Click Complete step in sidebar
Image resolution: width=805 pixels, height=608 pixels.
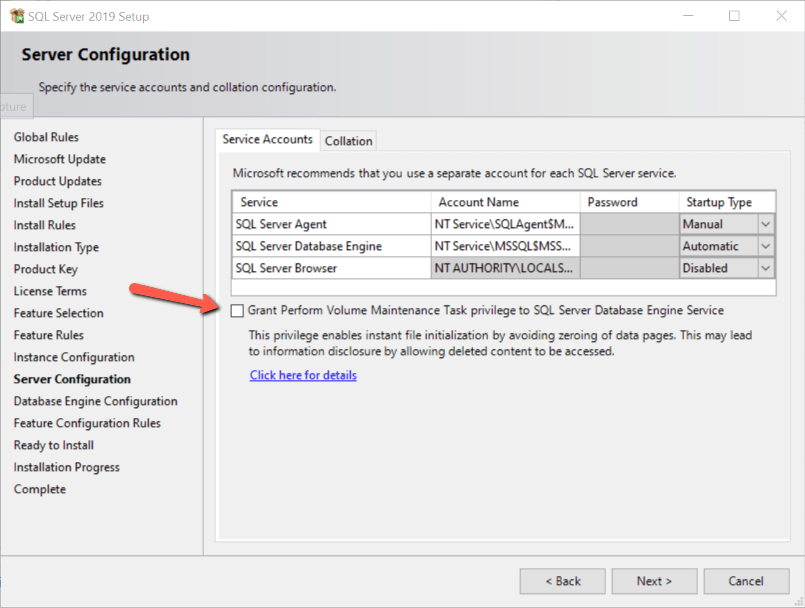click(40, 489)
